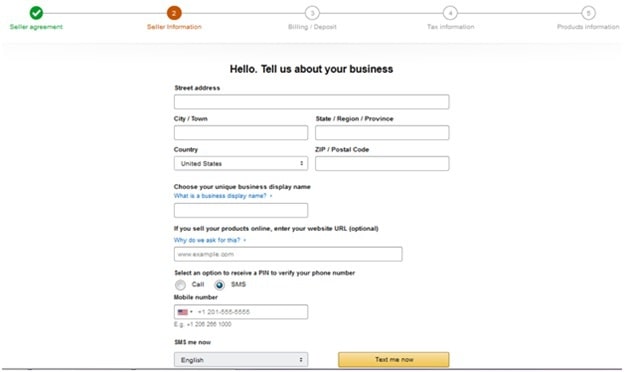Expand the phone country code arrow
The width and height of the screenshot is (624, 372).
pos(191,312)
